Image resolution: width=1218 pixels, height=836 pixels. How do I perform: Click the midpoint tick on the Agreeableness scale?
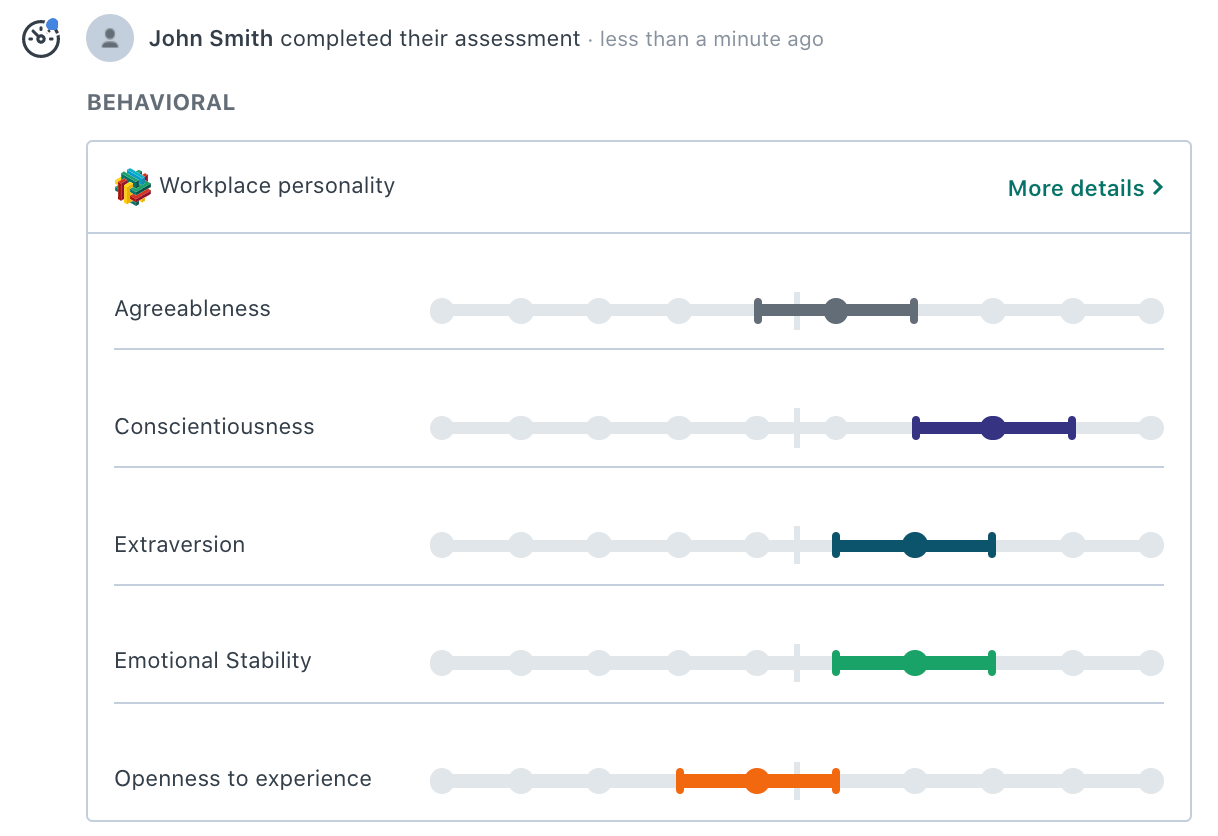pos(796,310)
